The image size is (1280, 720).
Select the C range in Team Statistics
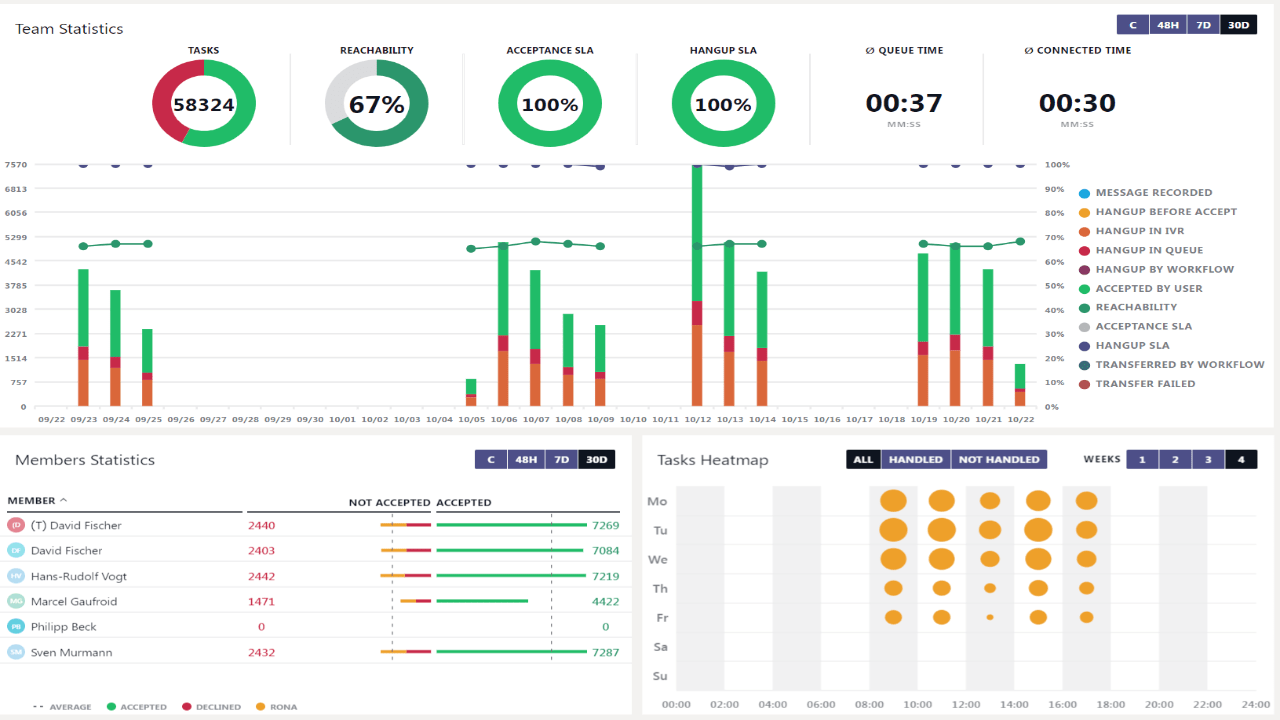(1133, 25)
